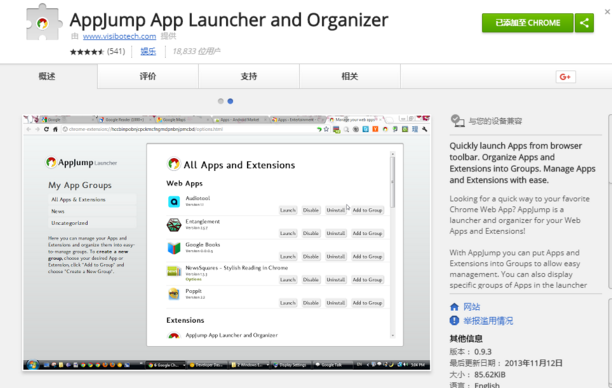Switch to the 相关 tab
This screenshot has height=388, width=612.
click(350, 76)
